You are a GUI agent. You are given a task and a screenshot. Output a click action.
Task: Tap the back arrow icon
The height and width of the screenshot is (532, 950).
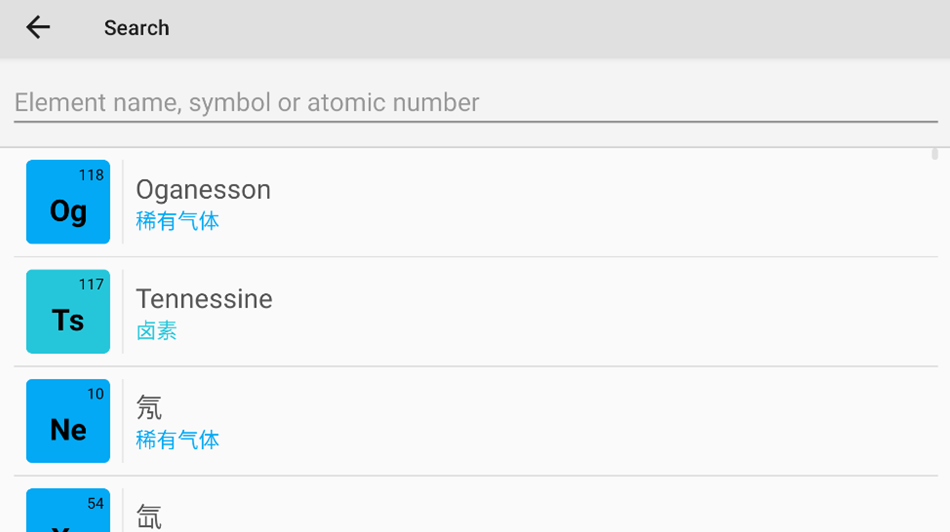click(38, 27)
